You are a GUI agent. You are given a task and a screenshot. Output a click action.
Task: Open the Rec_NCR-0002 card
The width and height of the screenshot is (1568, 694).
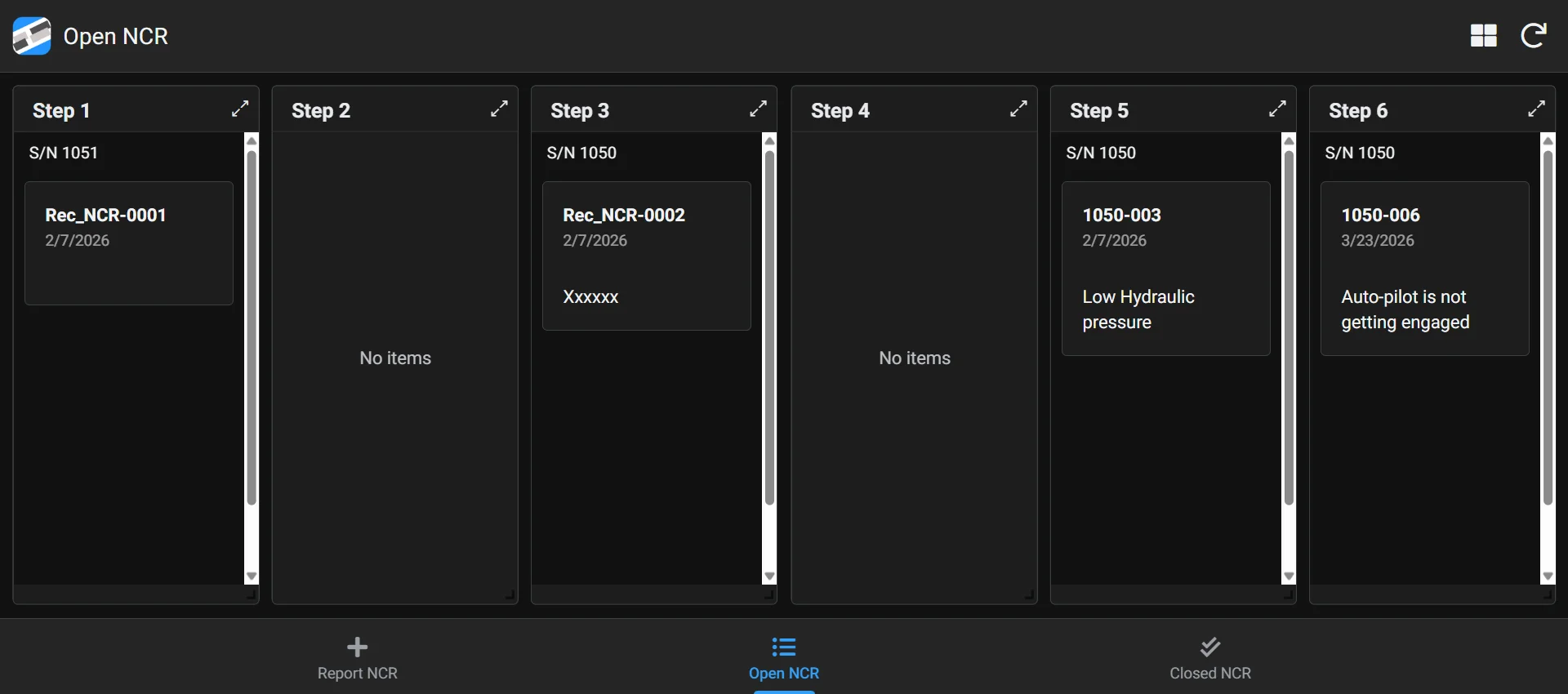pos(647,256)
